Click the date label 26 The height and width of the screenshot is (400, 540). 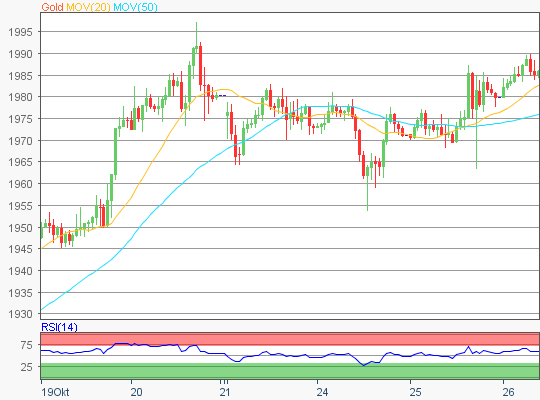[508, 392]
